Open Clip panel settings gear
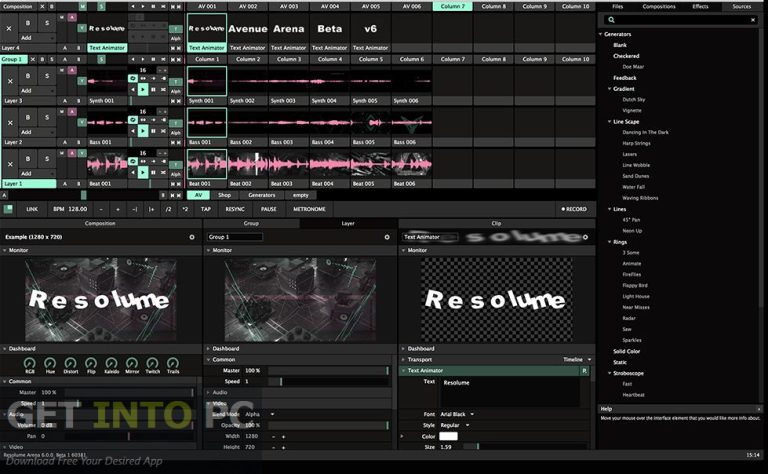The height and width of the screenshot is (474, 768). [585, 237]
